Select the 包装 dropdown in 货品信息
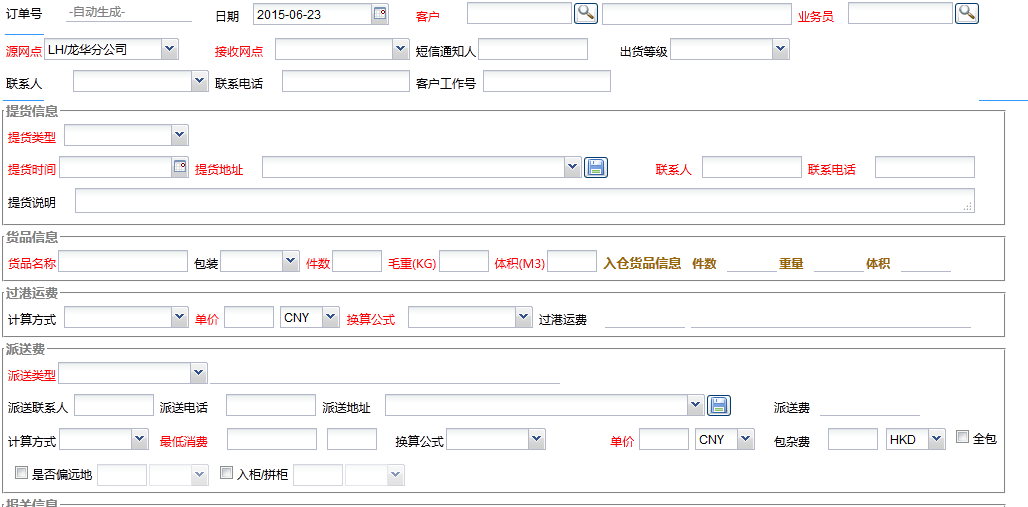Screen dimensions: 1028x507 pyautogui.click(x=290, y=261)
